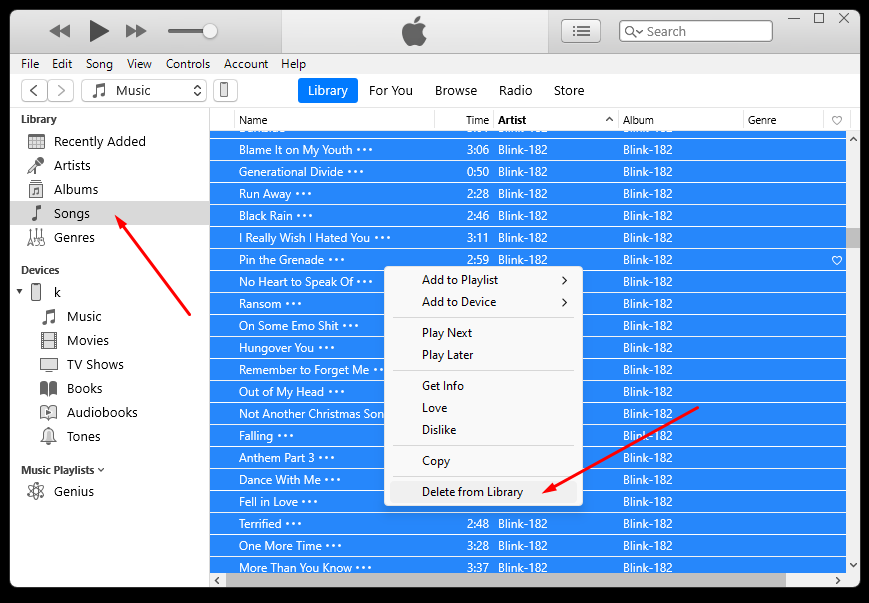Go back with the back arrow button
Screen dimensions: 869x603
point(34,90)
